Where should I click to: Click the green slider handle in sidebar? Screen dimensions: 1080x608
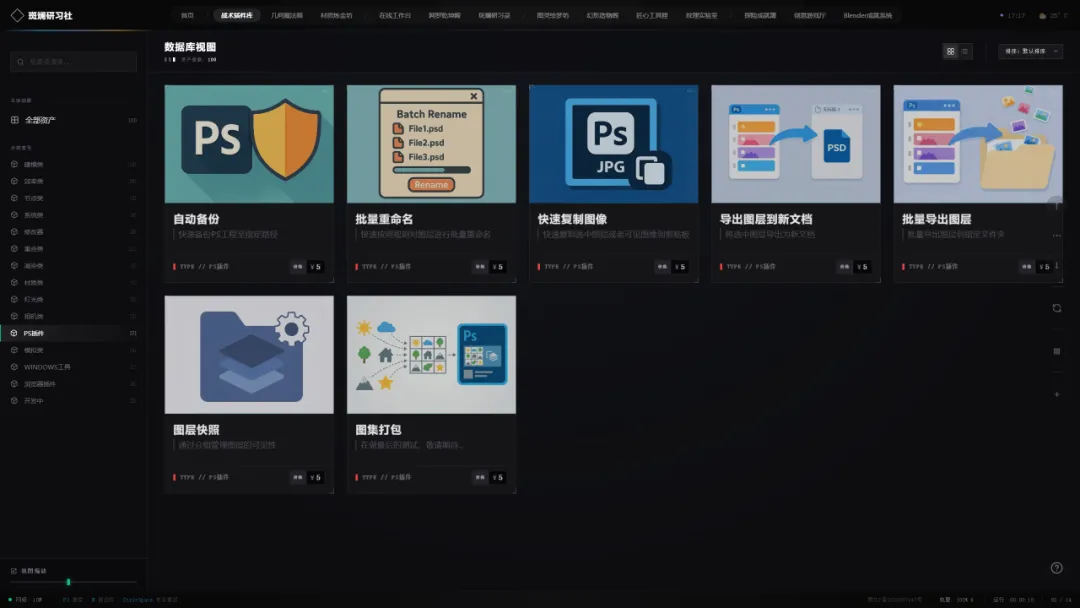[68, 582]
